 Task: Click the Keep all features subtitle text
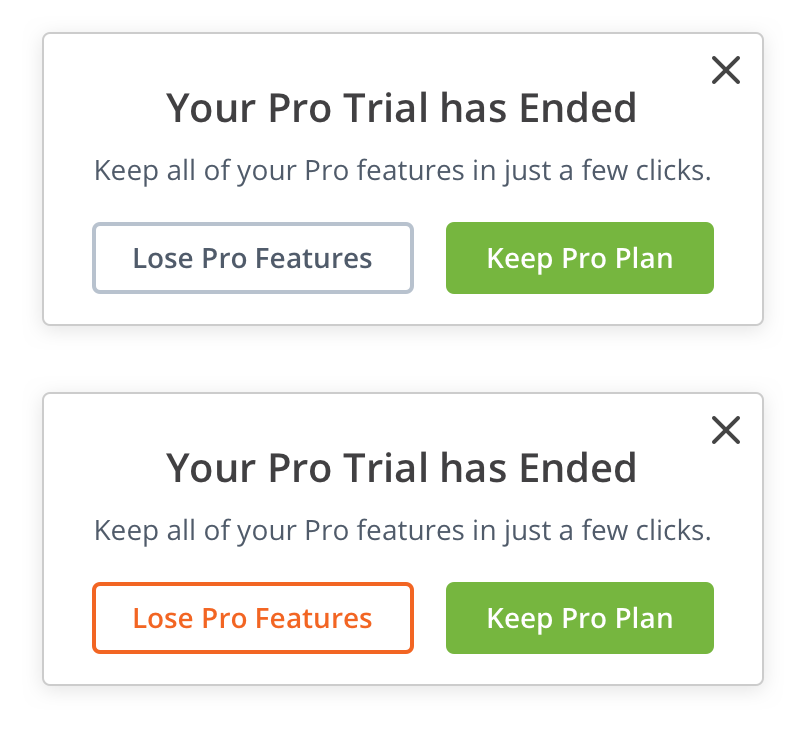pyautogui.click(x=403, y=170)
